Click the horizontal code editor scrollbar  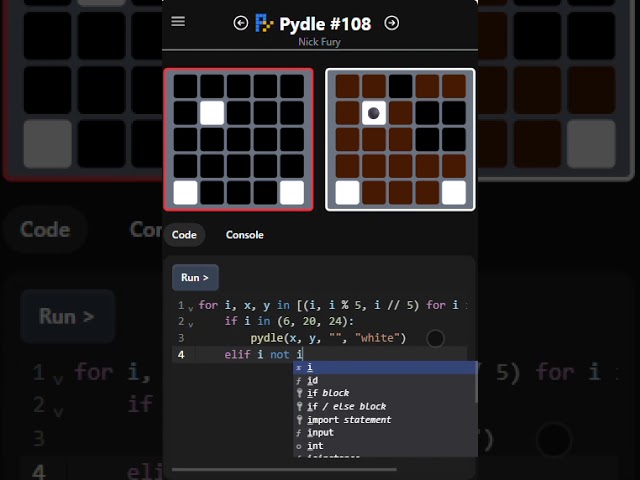pyautogui.click(x=284, y=469)
